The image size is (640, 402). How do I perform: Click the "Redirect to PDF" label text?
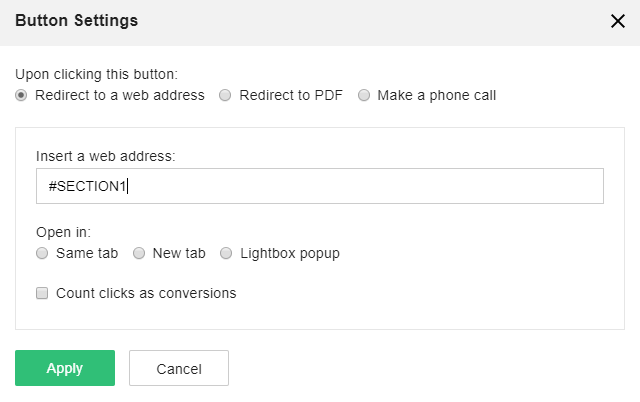(291, 96)
